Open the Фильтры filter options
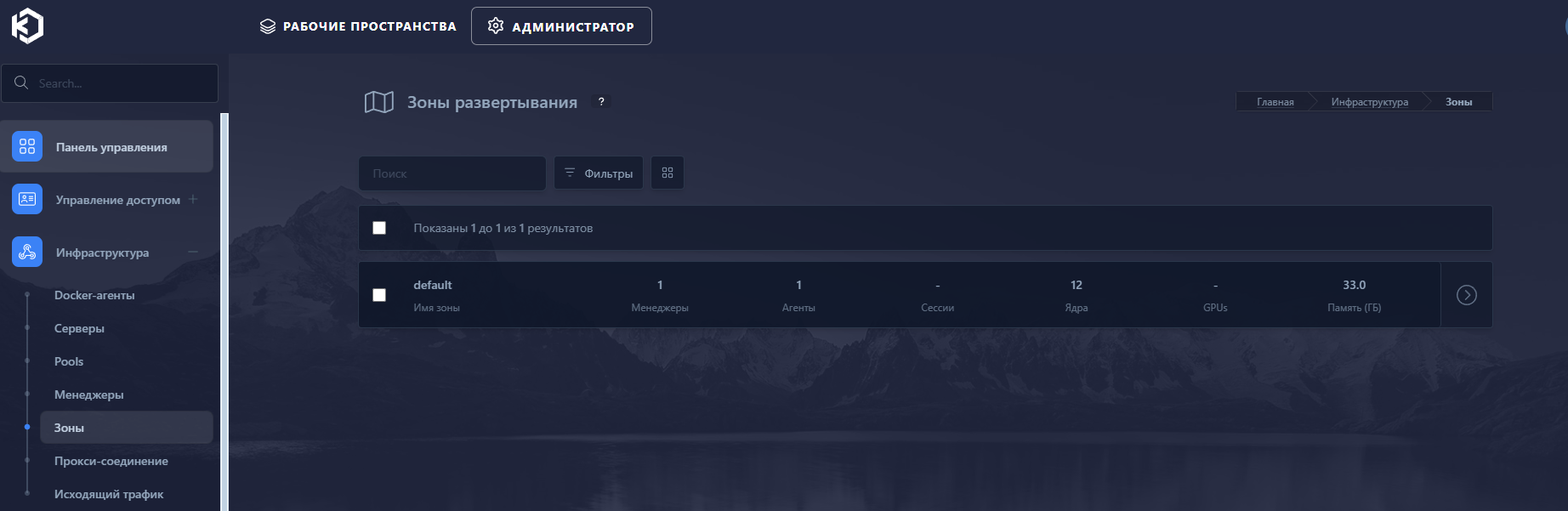The height and width of the screenshot is (511, 1568). pyautogui.click(x=599, y=173)
